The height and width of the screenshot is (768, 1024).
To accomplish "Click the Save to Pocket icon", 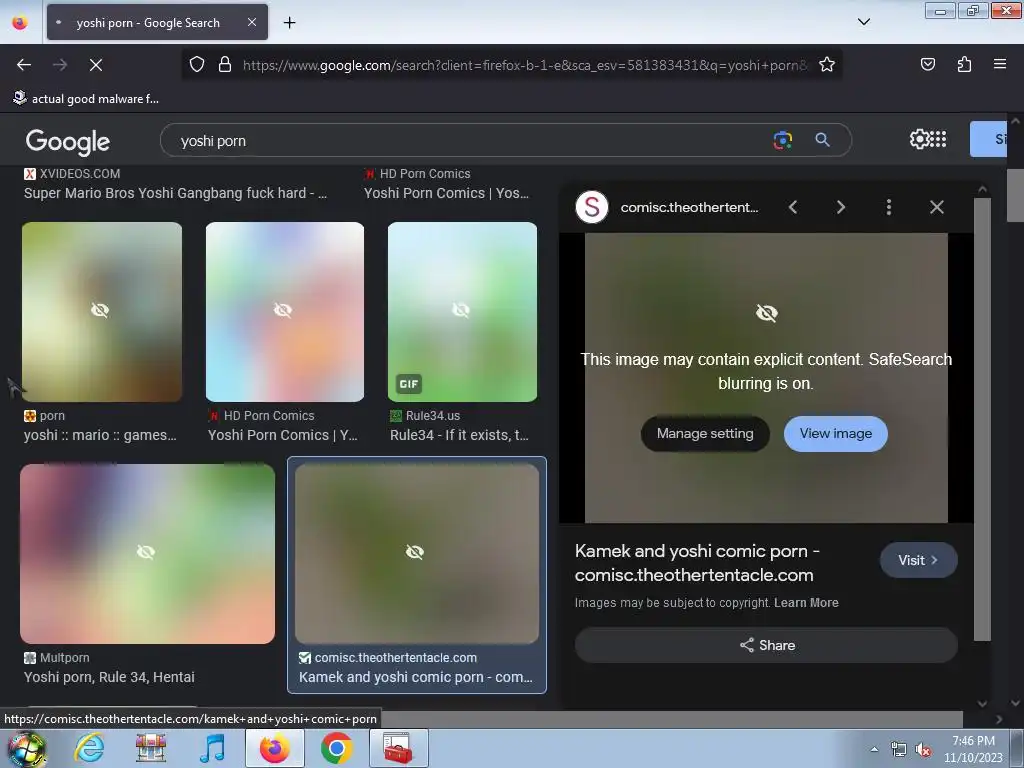I will pyautogui.click(x=927, y=64).
